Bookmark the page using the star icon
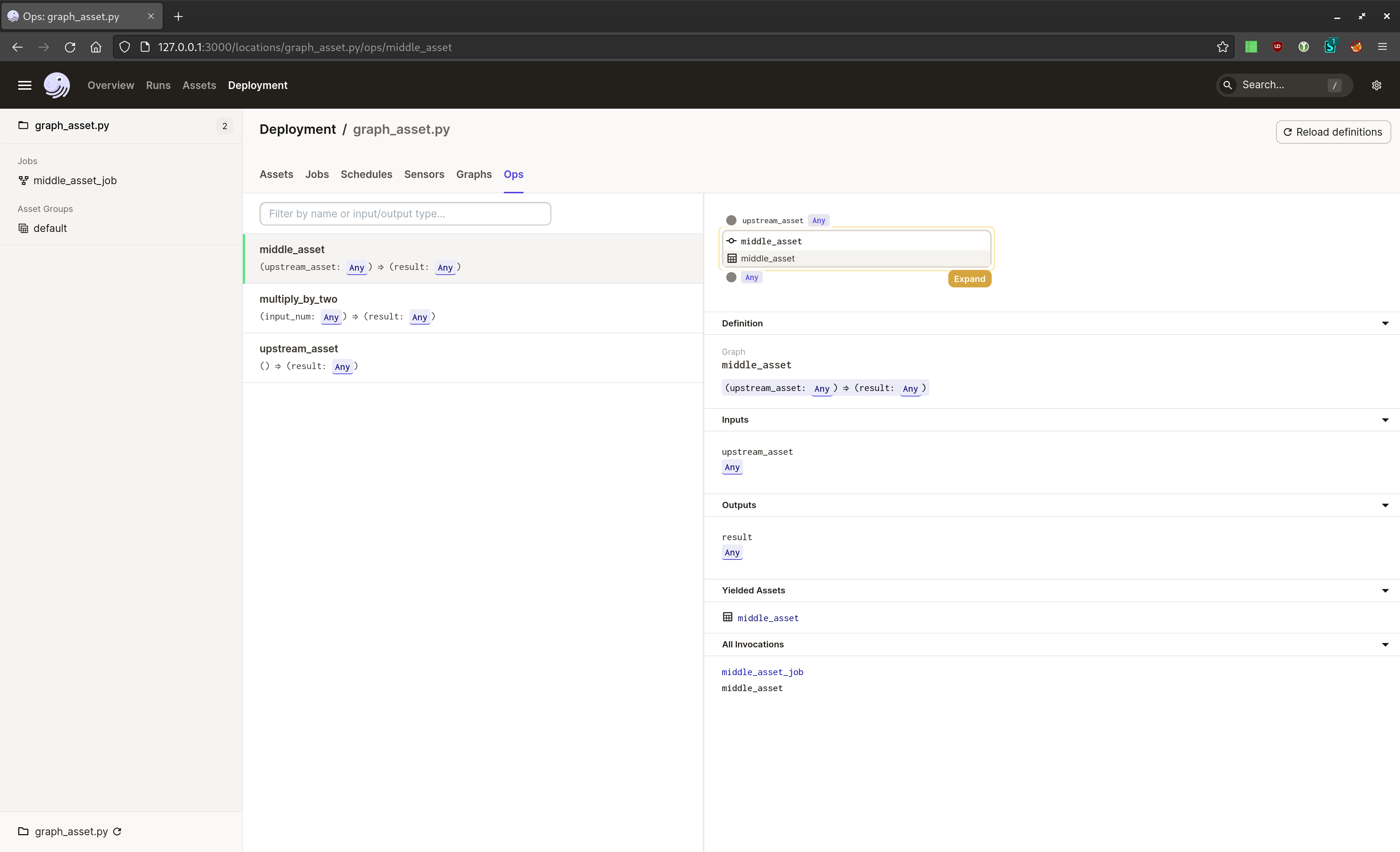 click(x=1222, y=47)
